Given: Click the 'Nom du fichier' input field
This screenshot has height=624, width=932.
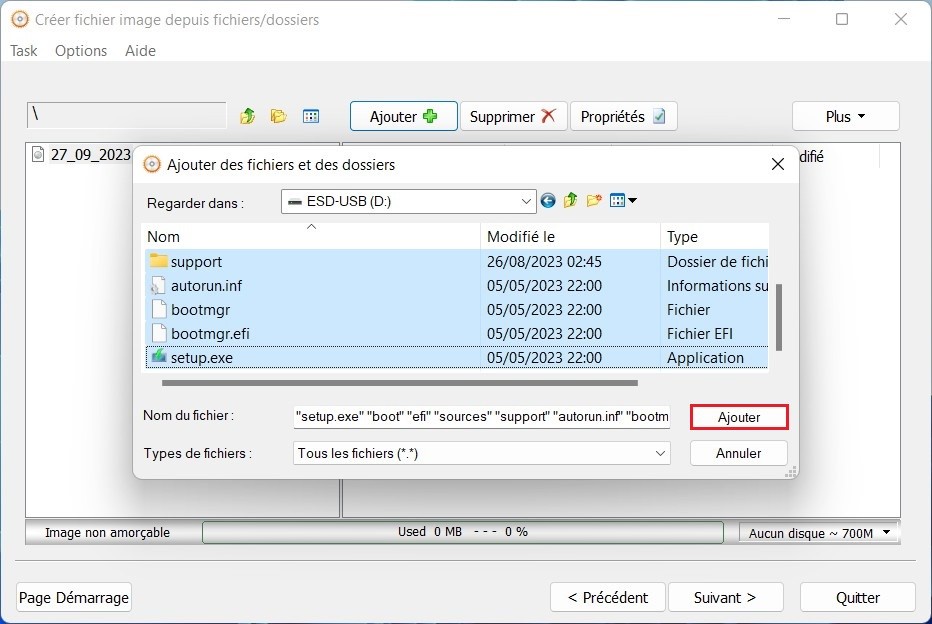Looking at the screenshot, I should 481,417.
